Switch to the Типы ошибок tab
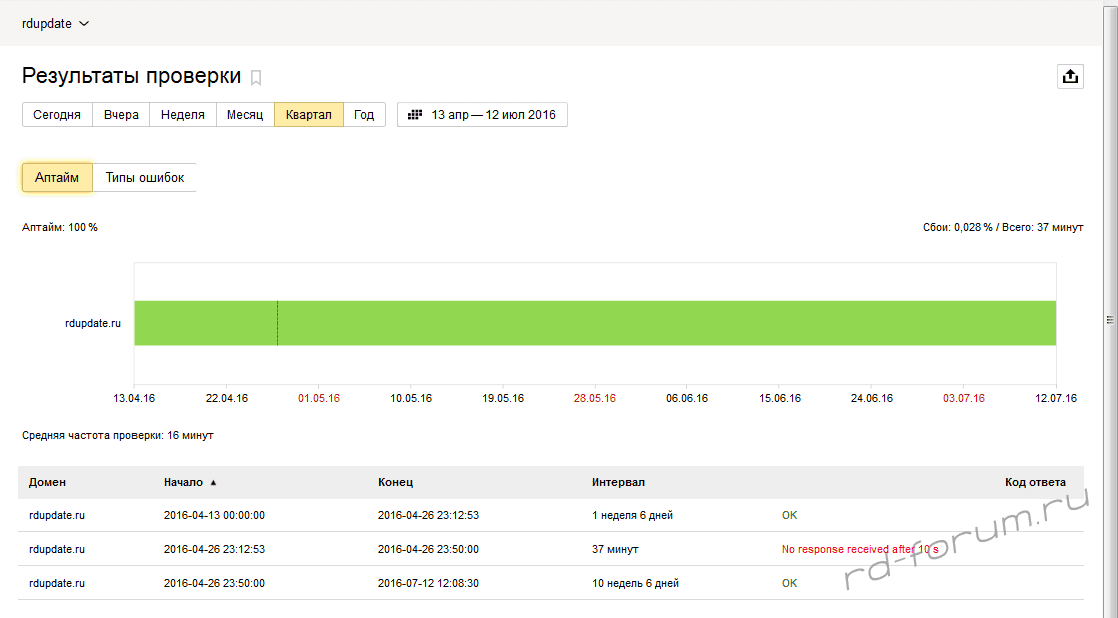The height and width of the screenshot is (618, 1118). click(145, 177)
